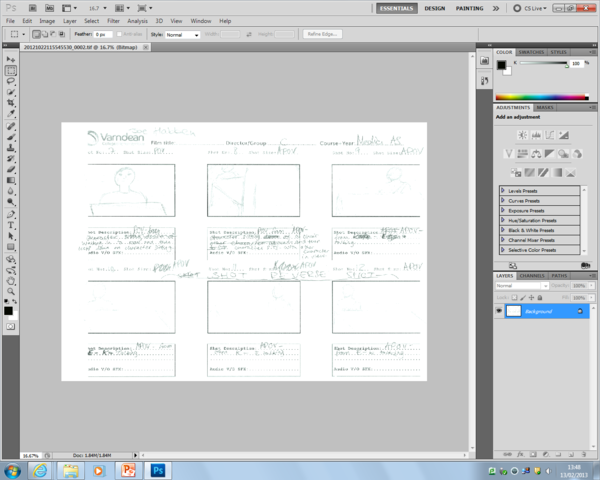
Task: Switch to the Painting workspace
Action: click(x=470, y=8)
